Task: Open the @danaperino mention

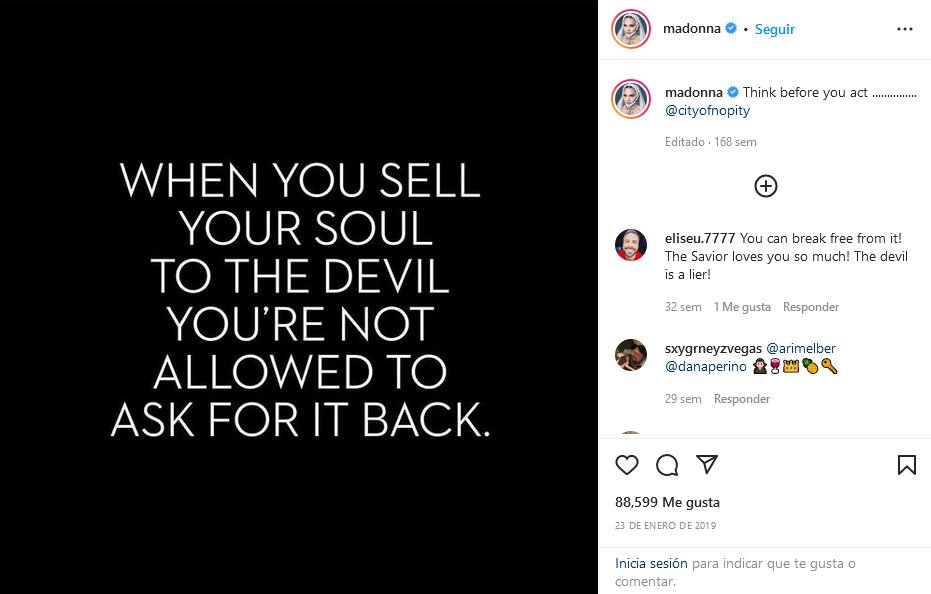Action: pyautogui.click(x=704, y=367)
